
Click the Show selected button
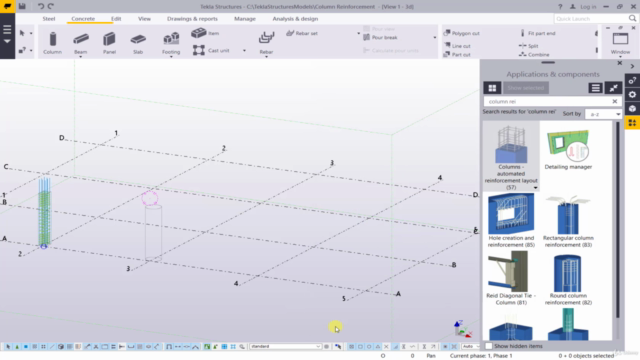526,88
